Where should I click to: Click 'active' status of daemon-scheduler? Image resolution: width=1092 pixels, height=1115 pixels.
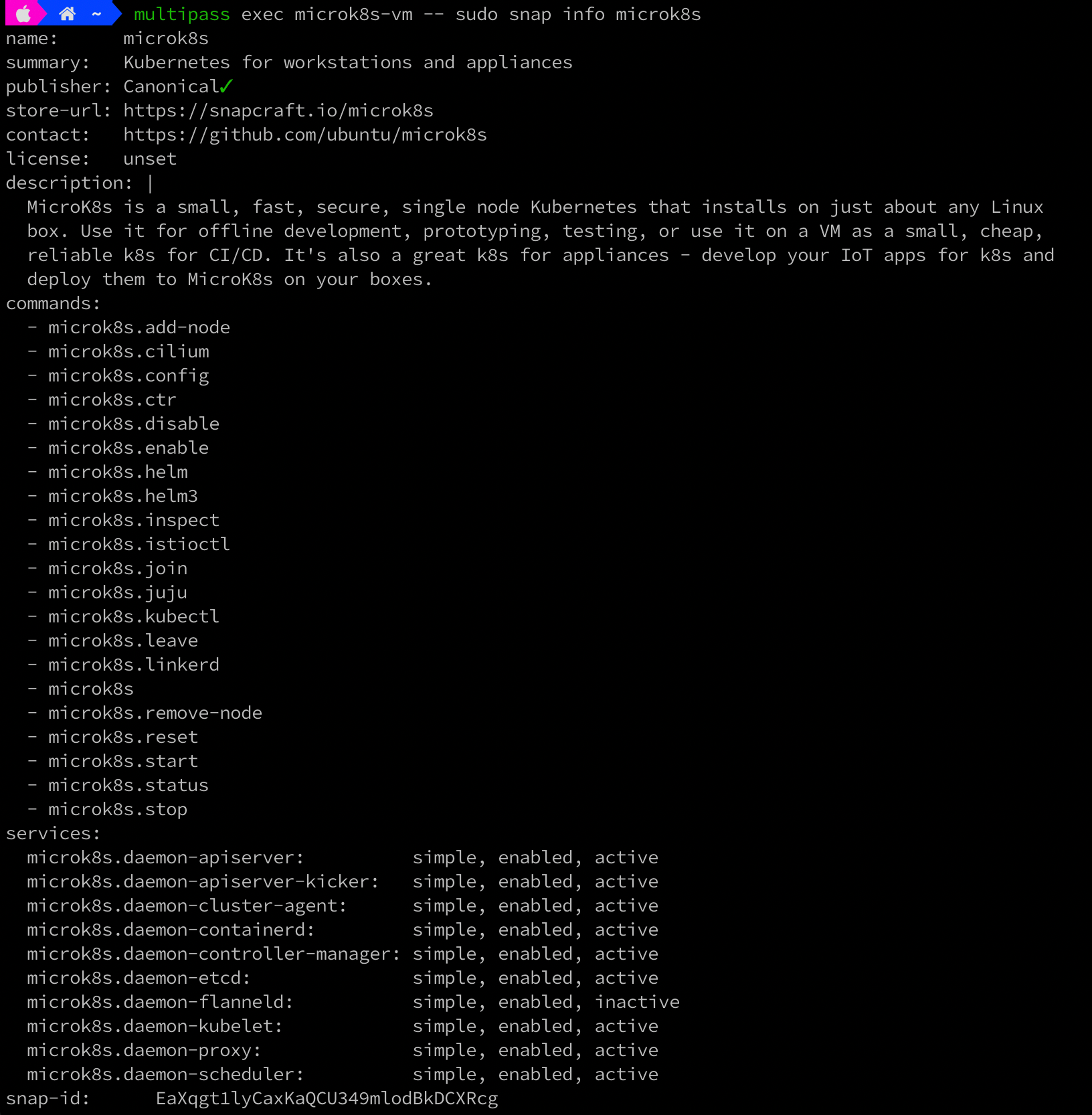pyautogui.click(x=626, y=1074)
